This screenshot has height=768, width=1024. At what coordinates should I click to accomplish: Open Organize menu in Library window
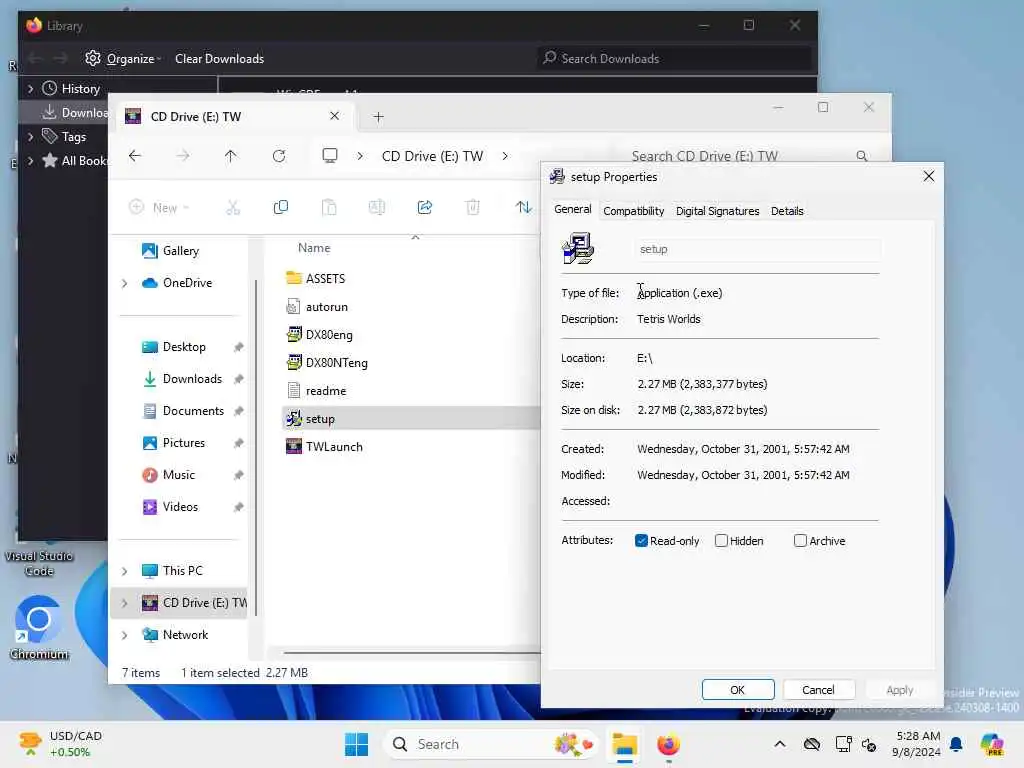click(123, 59)
